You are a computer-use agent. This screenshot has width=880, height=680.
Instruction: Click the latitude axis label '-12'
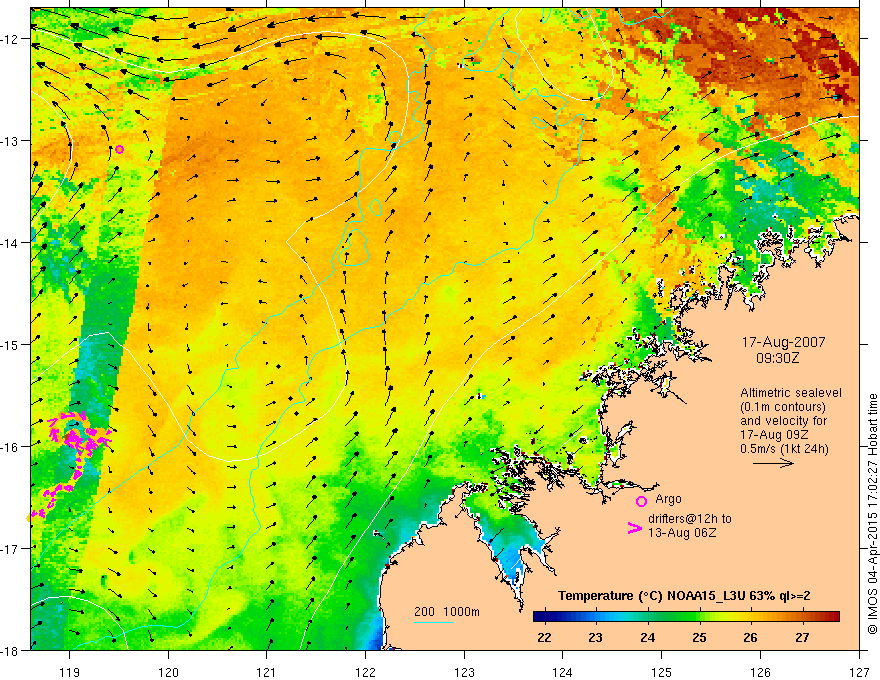coord(9,39)
